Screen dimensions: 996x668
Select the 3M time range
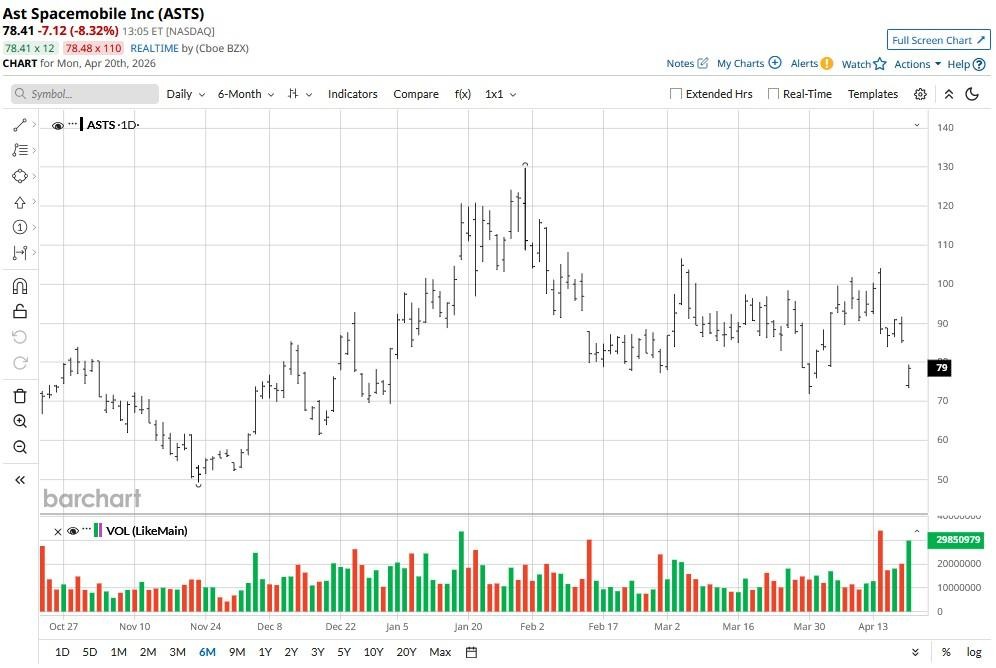(177, 652)
